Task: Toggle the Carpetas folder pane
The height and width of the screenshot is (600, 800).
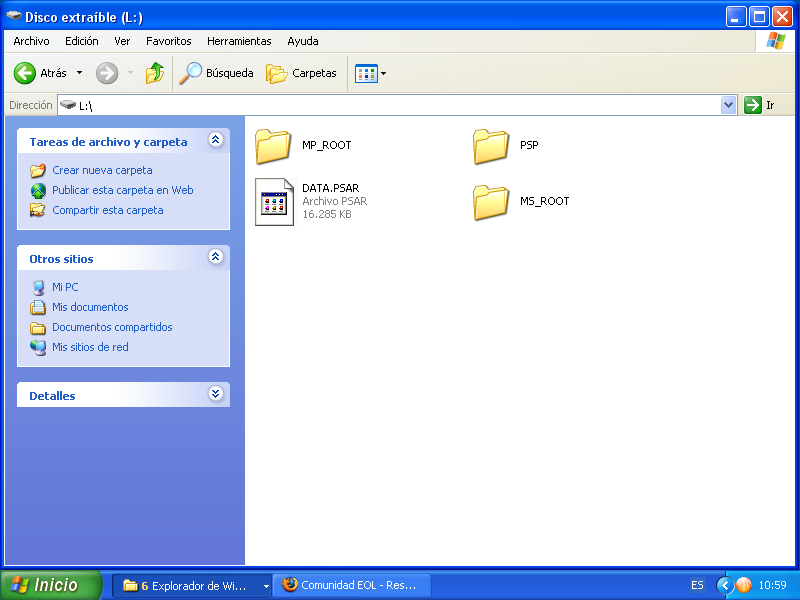Action: (x=301, y=73)
